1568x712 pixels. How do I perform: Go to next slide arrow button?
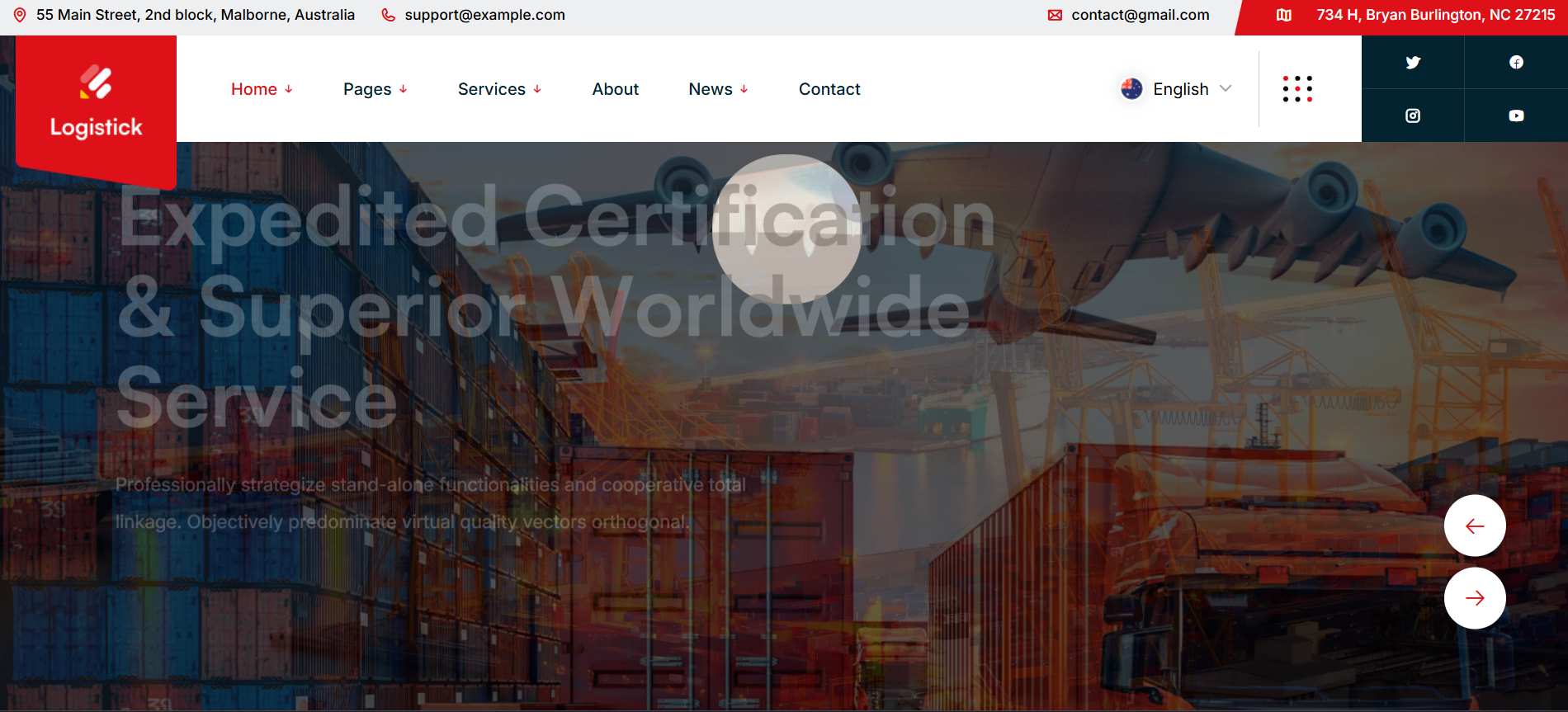pos(1475,598)
